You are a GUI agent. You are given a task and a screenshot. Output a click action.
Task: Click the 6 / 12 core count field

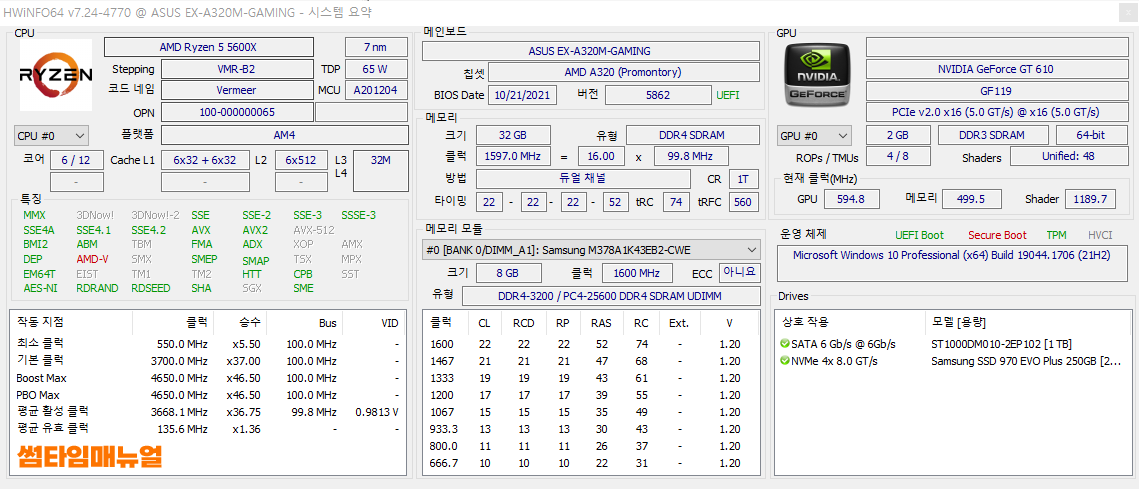pos(76,160)
